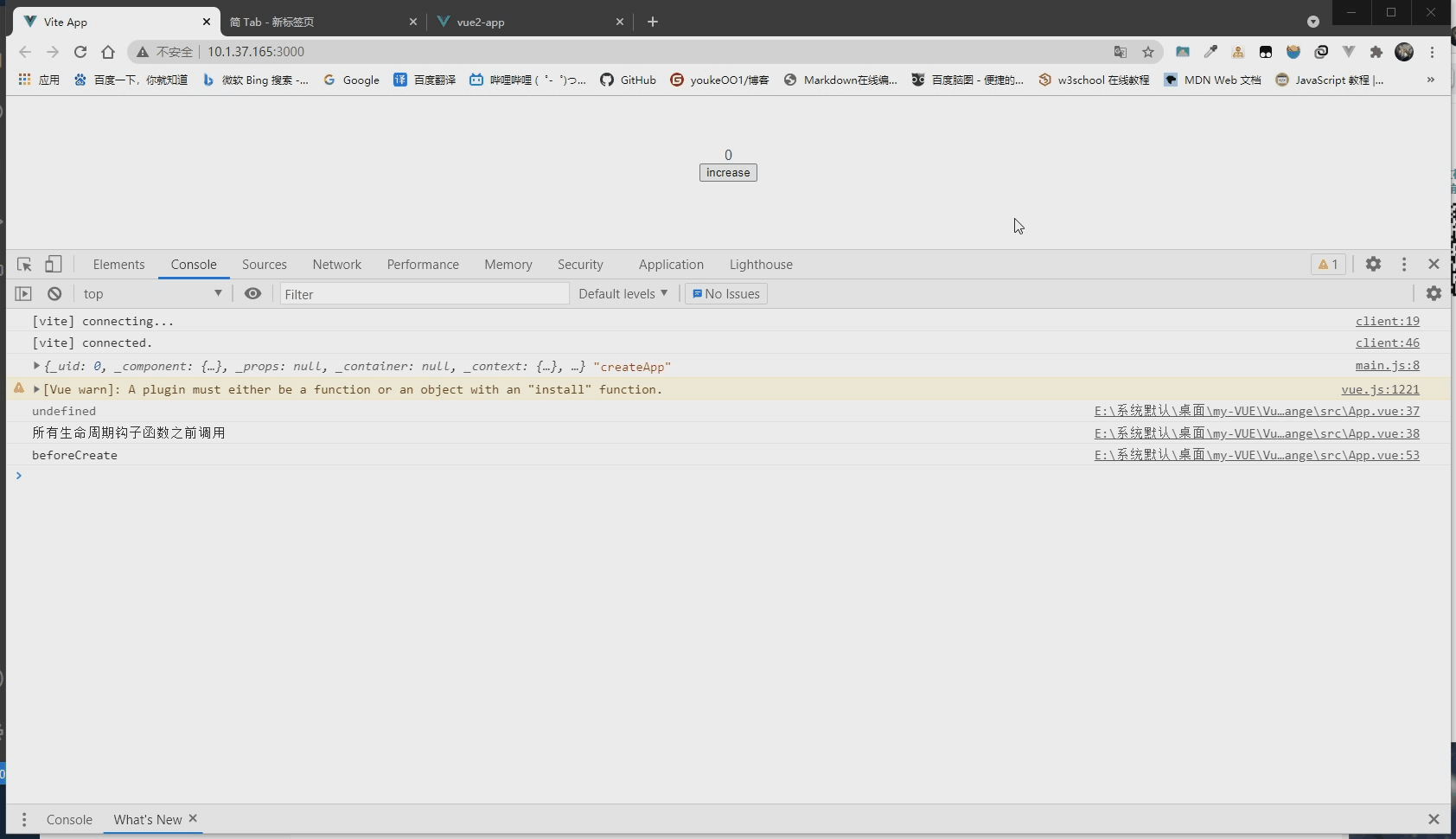Clear the console with the block icon
Image resolution: width=1456 pixels, height=839 pixels.
click(x=54, y=294)
